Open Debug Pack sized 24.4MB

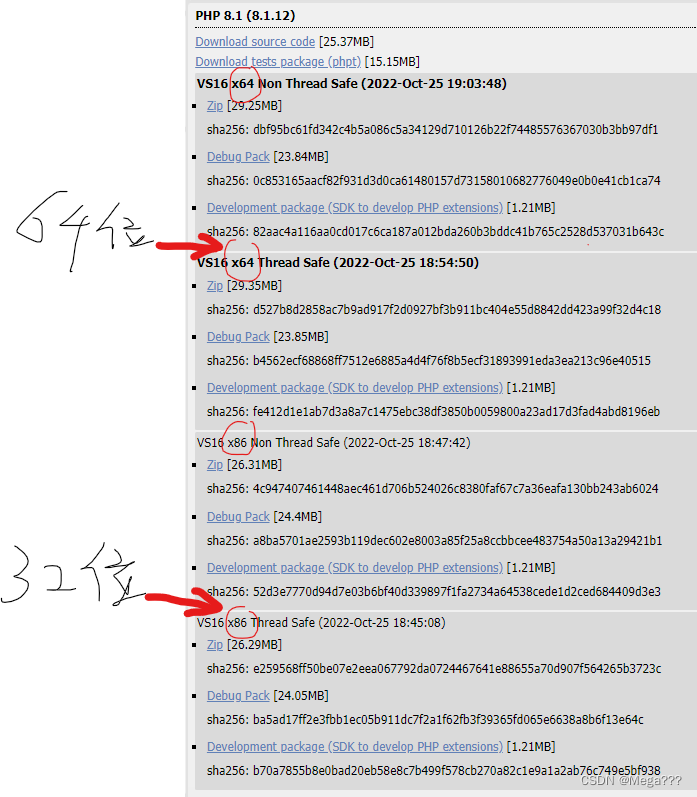[x=238, y=516]
